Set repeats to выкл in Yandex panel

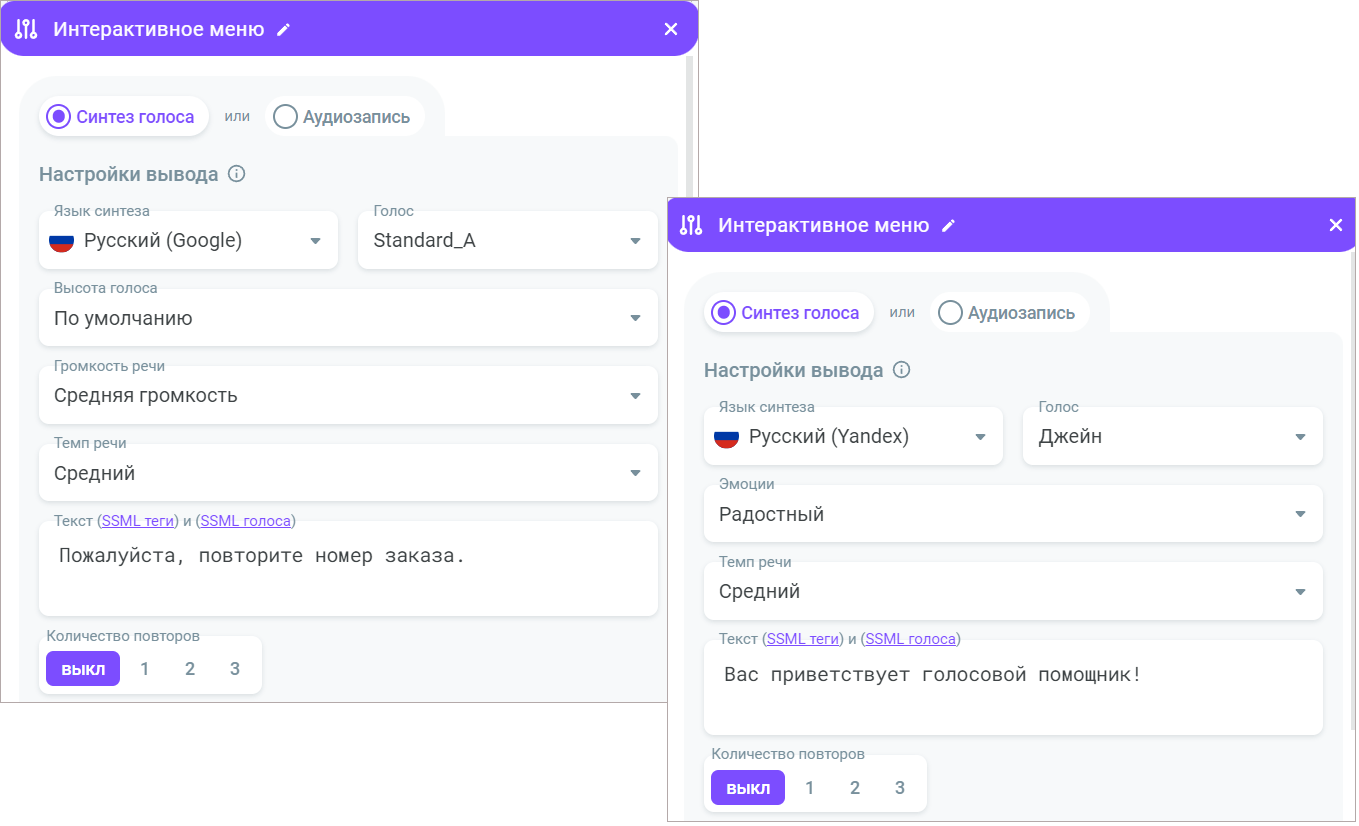[748, 788]
